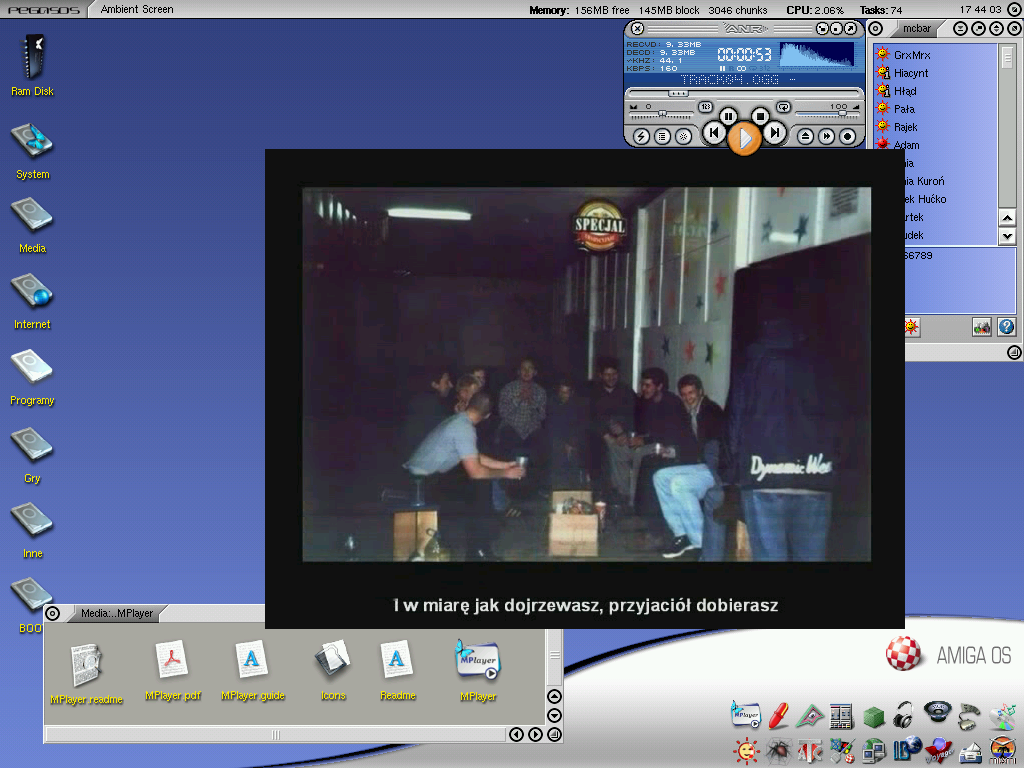Screen dimensions: 1024x768
Task: Click the ANR balance slider
Action: point(661,114)
